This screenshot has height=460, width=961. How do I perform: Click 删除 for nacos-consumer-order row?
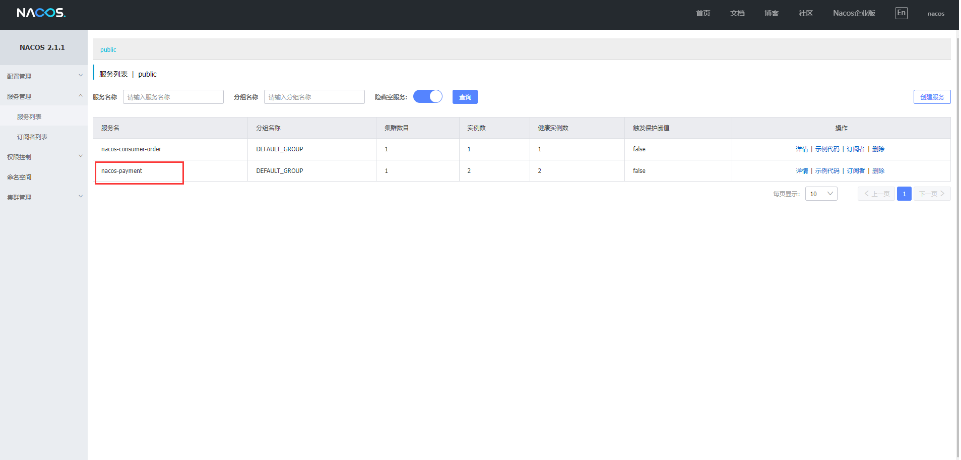coord(878,149)
